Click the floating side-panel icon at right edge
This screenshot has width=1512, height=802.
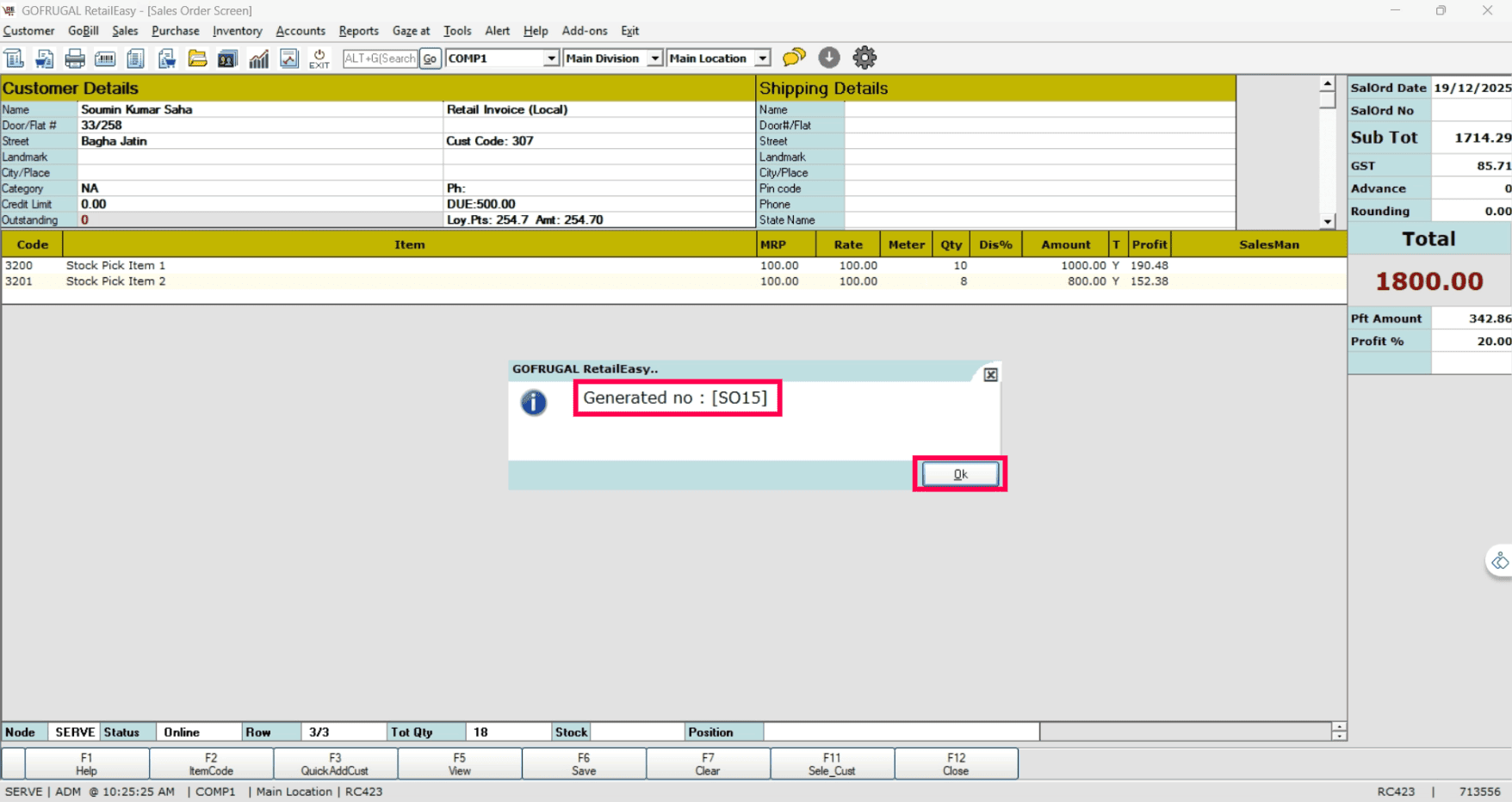1500,561
